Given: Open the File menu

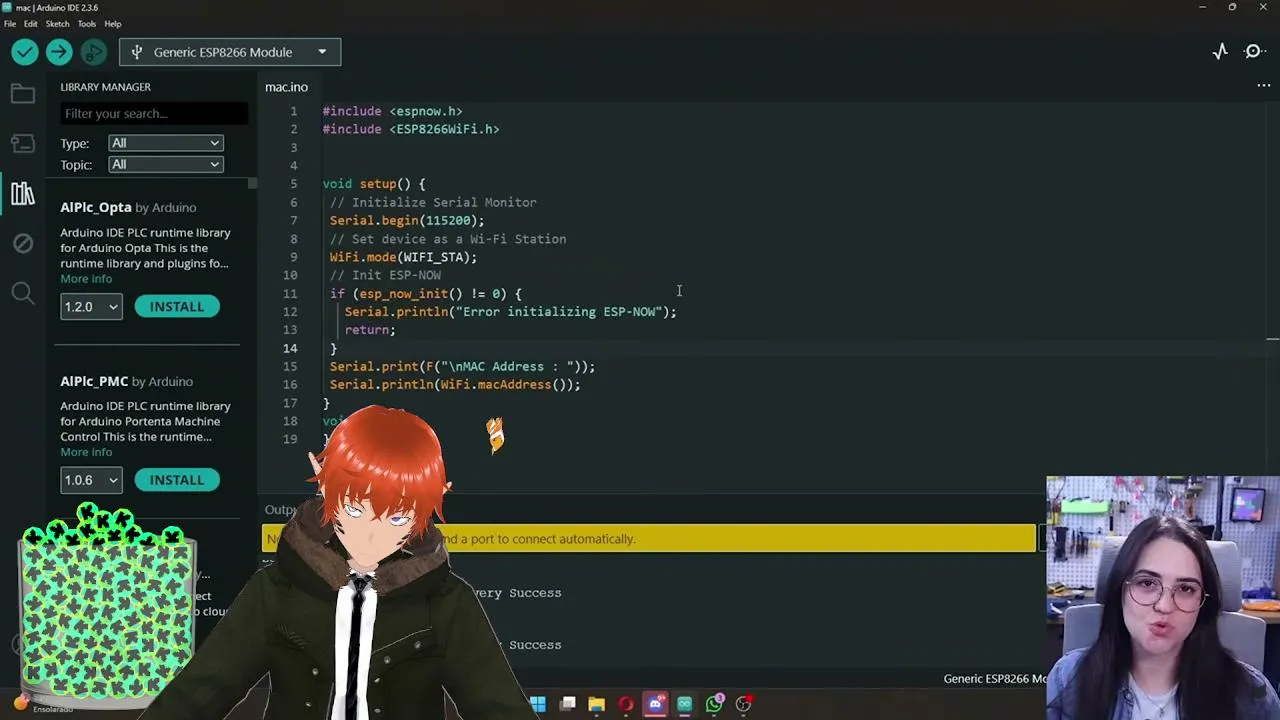Looking at the screenshot, I should (10, 24).
